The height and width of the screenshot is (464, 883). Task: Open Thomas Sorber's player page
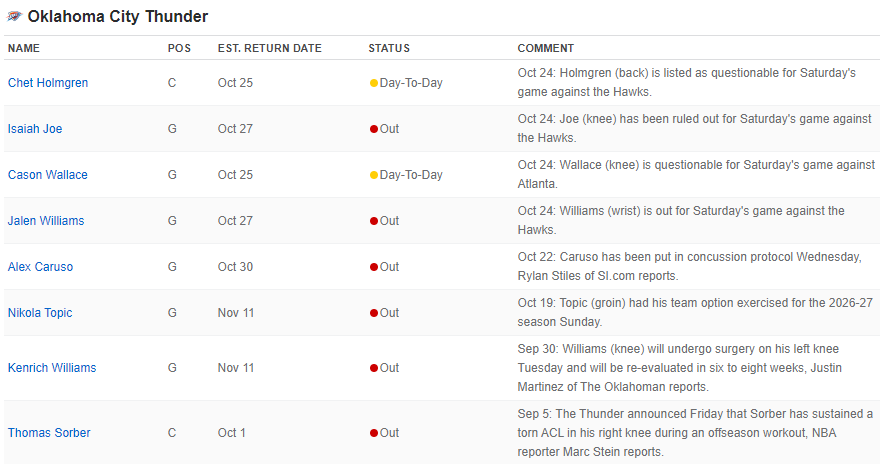click(x=49, y=433)
